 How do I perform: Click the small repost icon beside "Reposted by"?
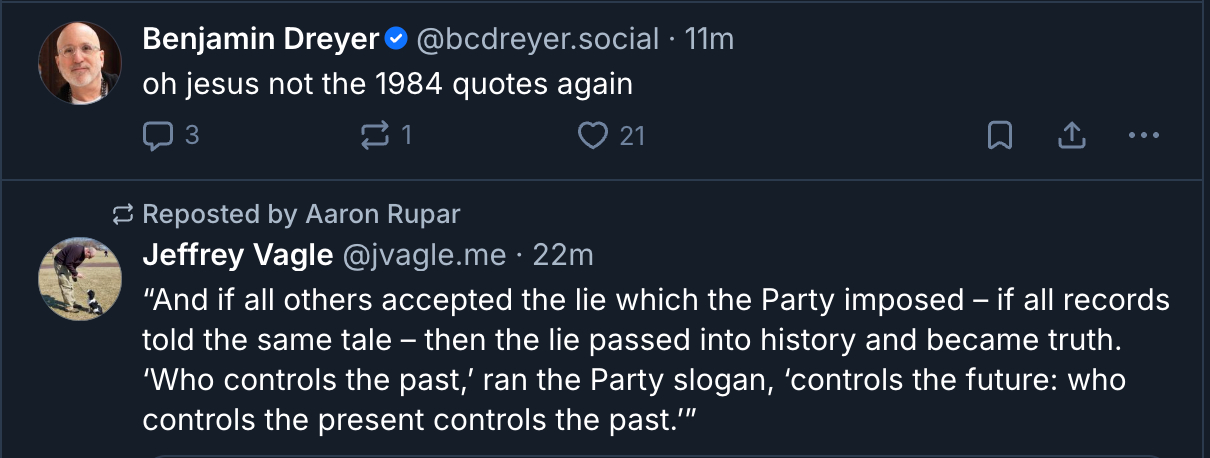pos(123,214)
